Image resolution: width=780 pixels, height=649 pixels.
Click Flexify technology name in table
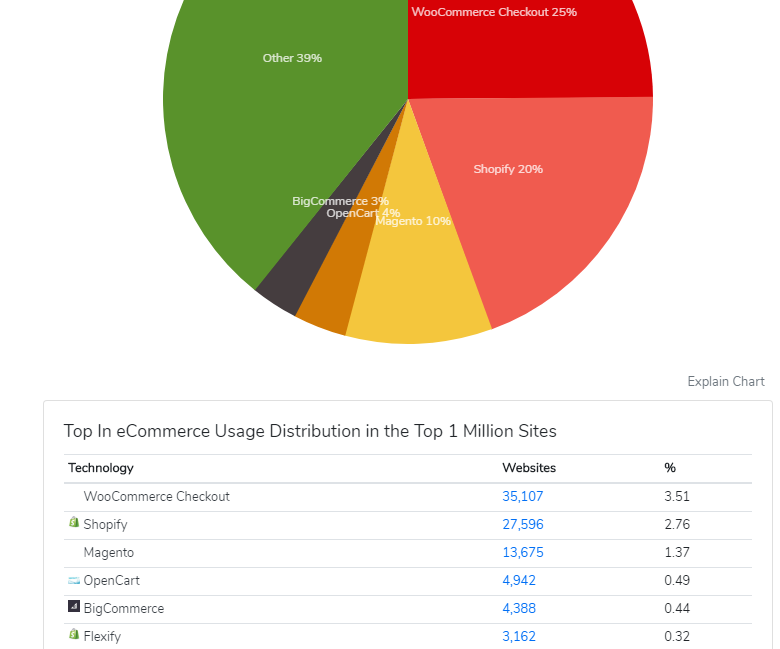tap(102, 637)
